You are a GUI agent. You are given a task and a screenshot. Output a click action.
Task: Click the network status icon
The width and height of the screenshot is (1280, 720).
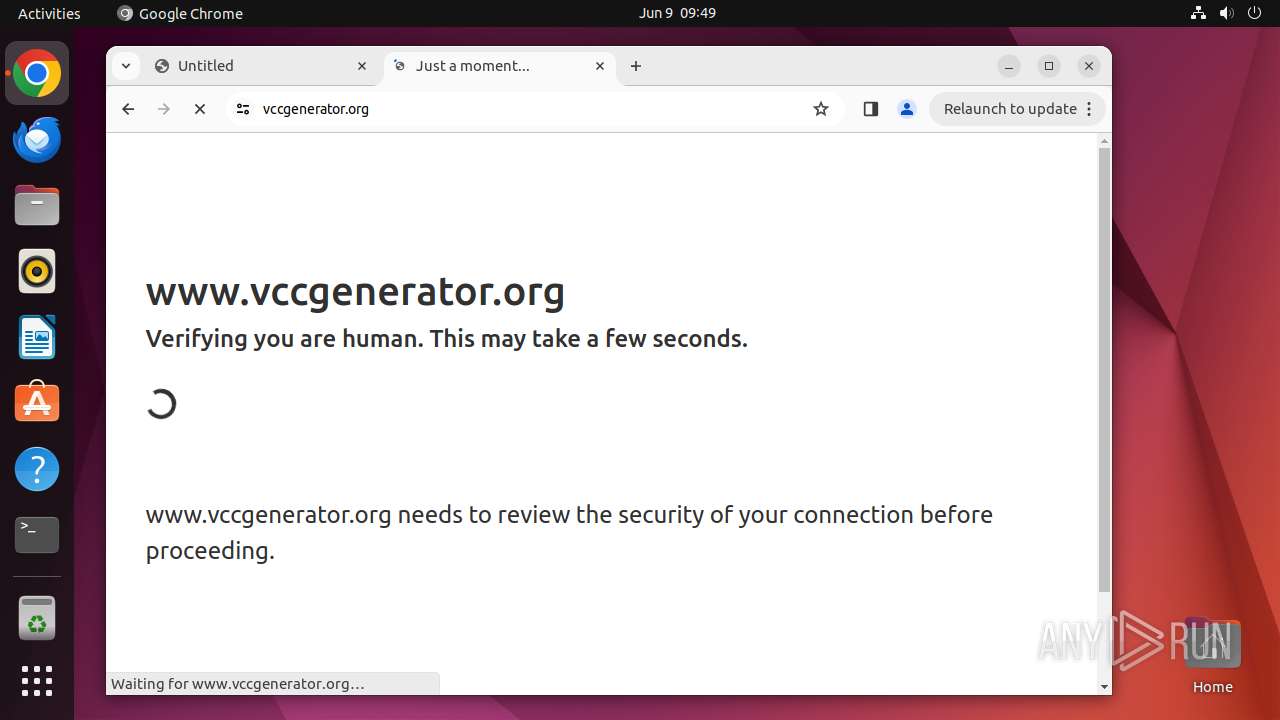point(1198,13)
